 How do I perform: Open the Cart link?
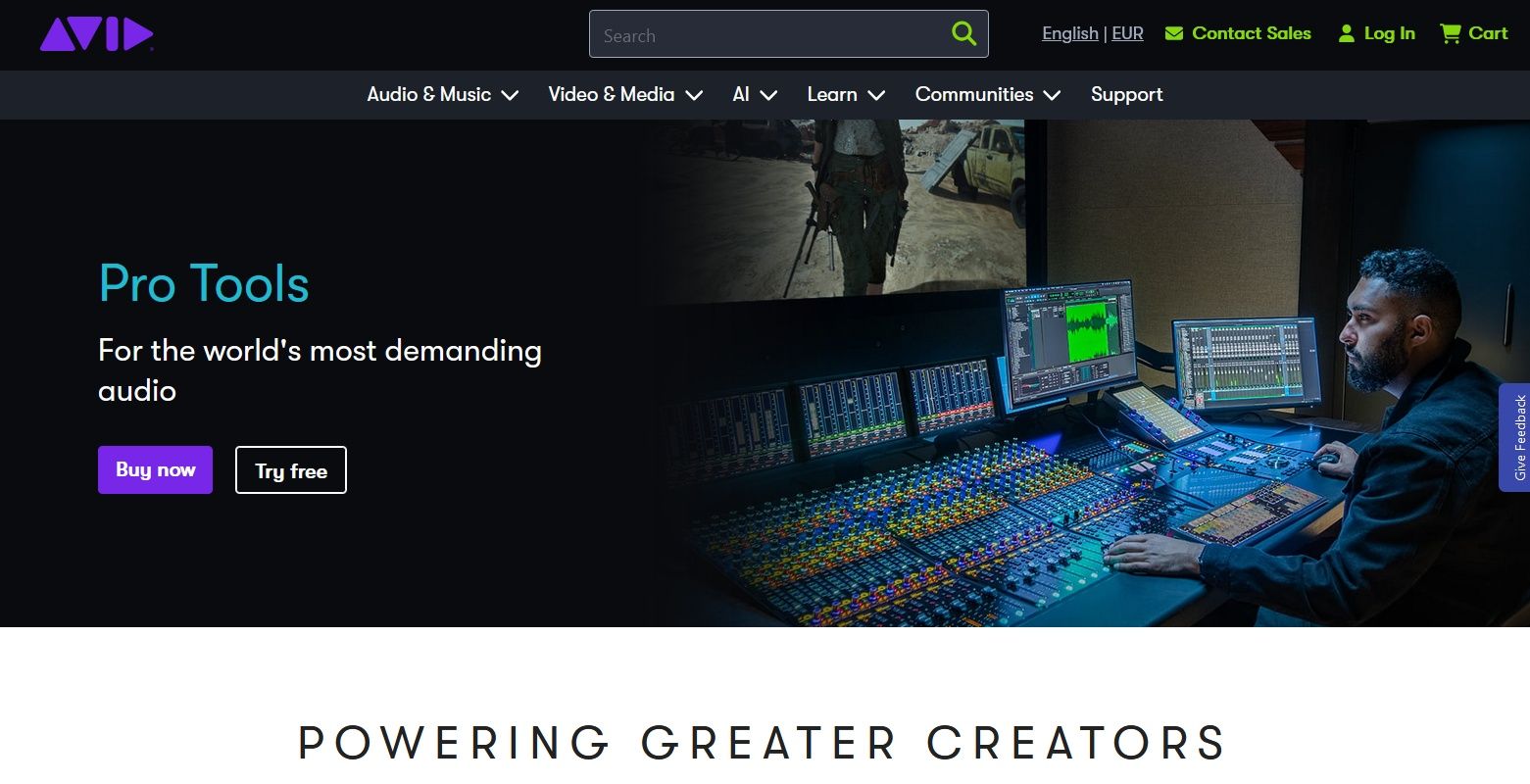click(1488, 33)
